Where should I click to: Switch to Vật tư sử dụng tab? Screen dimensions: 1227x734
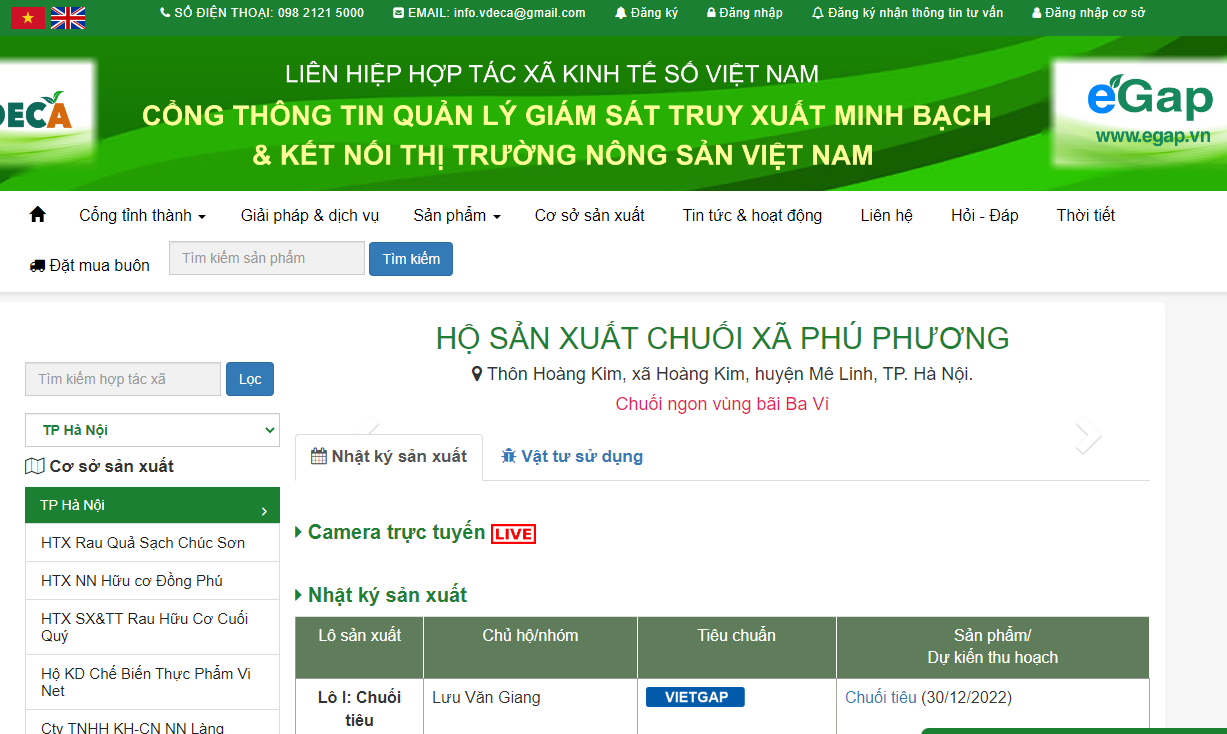(x=572, y=456)
